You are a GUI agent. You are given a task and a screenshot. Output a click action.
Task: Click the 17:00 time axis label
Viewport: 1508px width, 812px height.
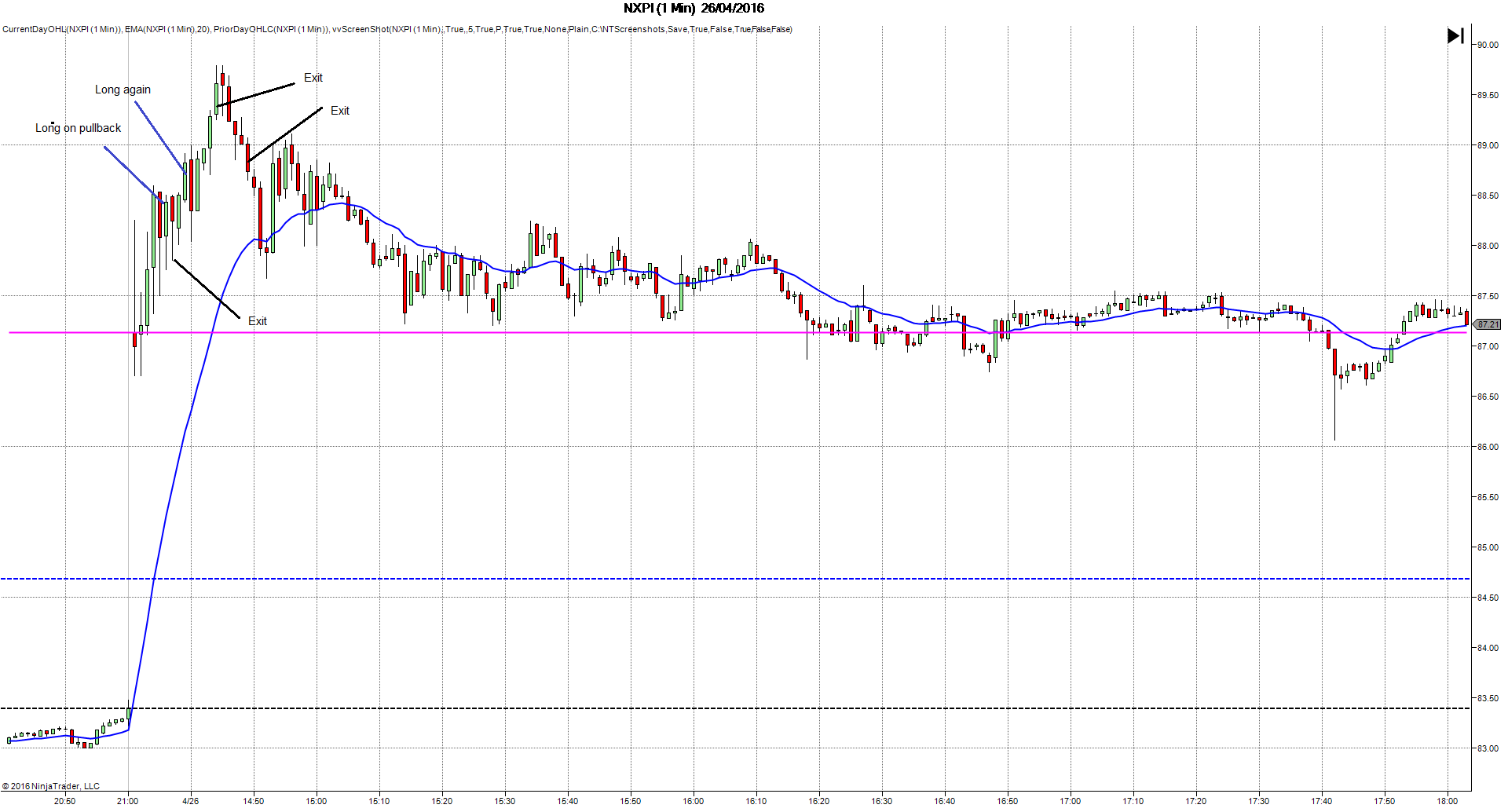(x=1071, y=801)
